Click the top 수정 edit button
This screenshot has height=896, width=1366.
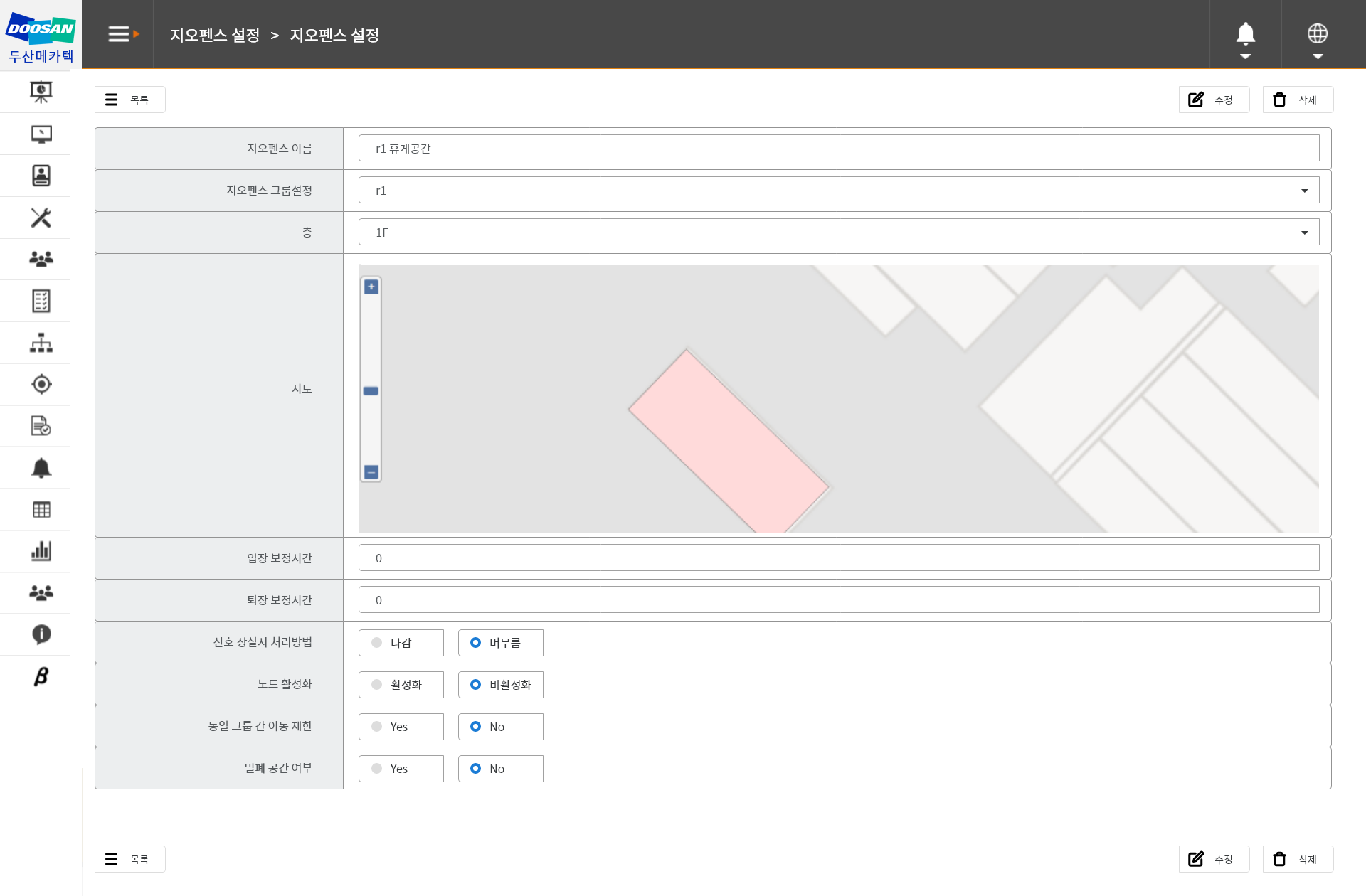1213,100
